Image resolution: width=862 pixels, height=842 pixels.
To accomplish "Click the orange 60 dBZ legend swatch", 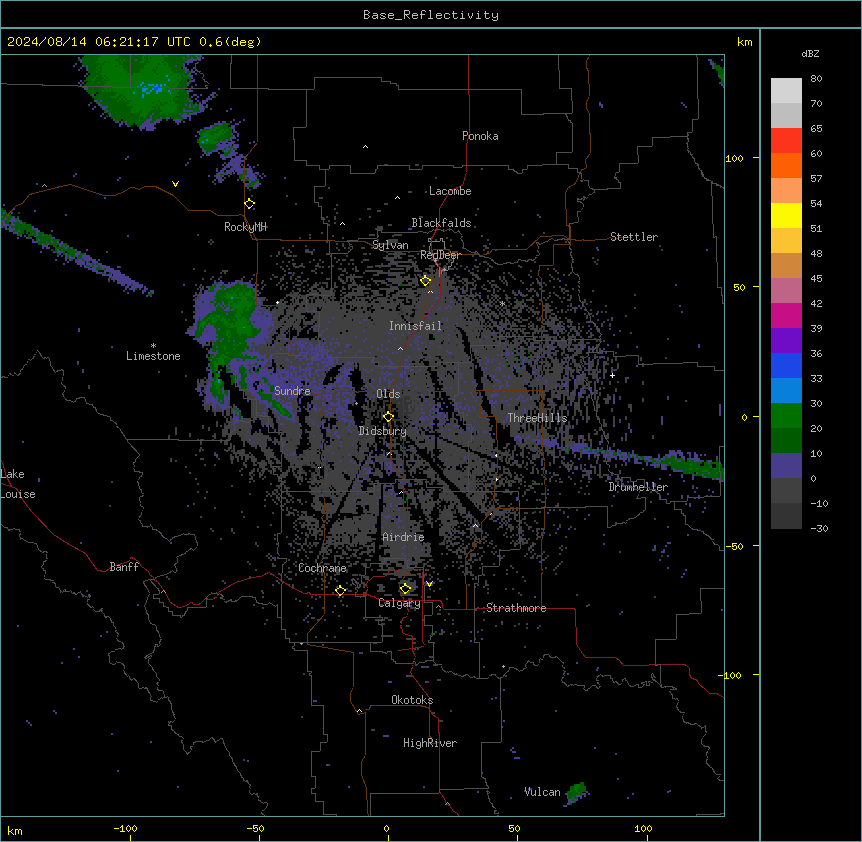I will (x=786, y=165).
